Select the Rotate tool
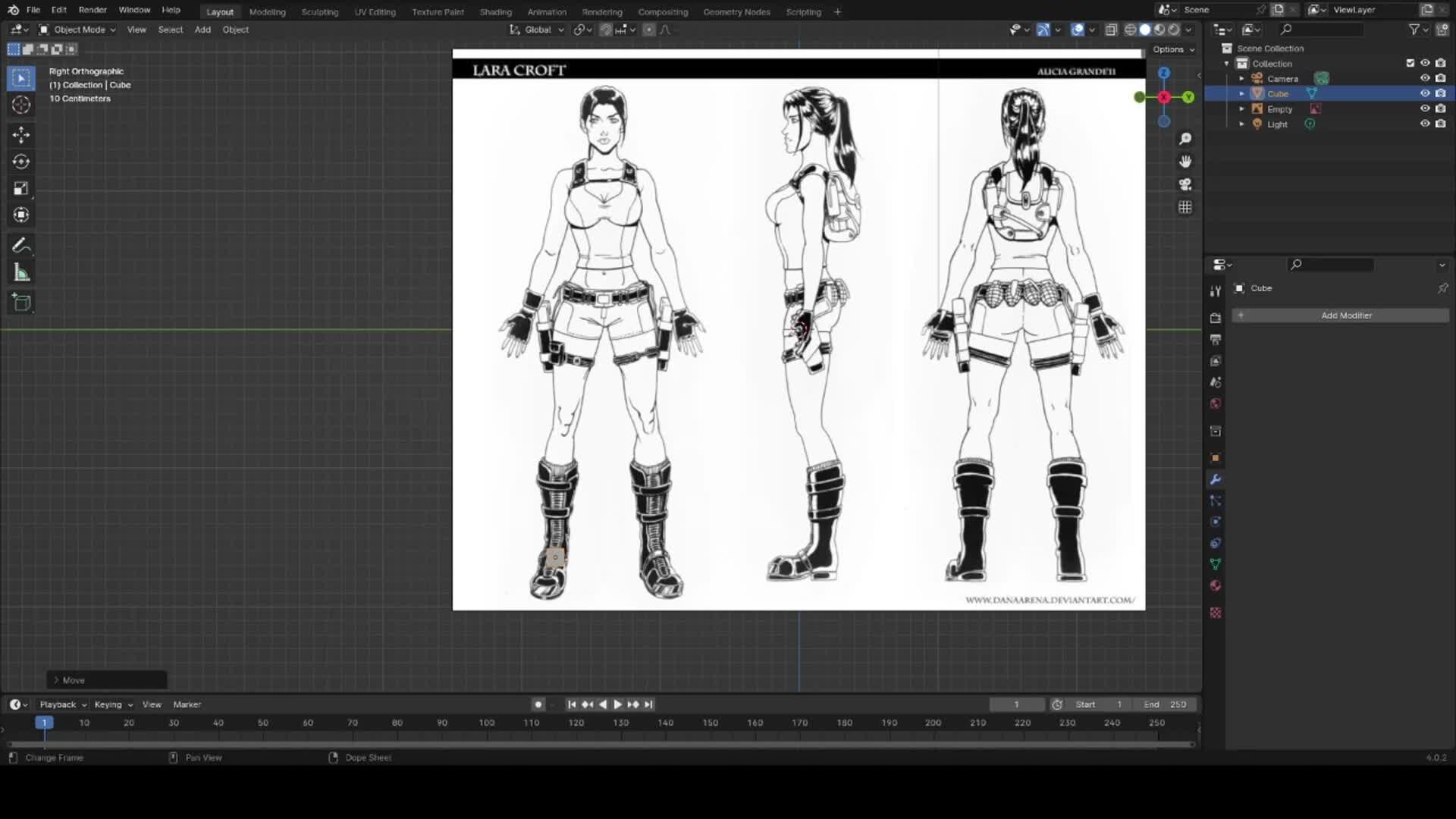1456x819 pixels. pyautogui.click(x=20, y=161)
